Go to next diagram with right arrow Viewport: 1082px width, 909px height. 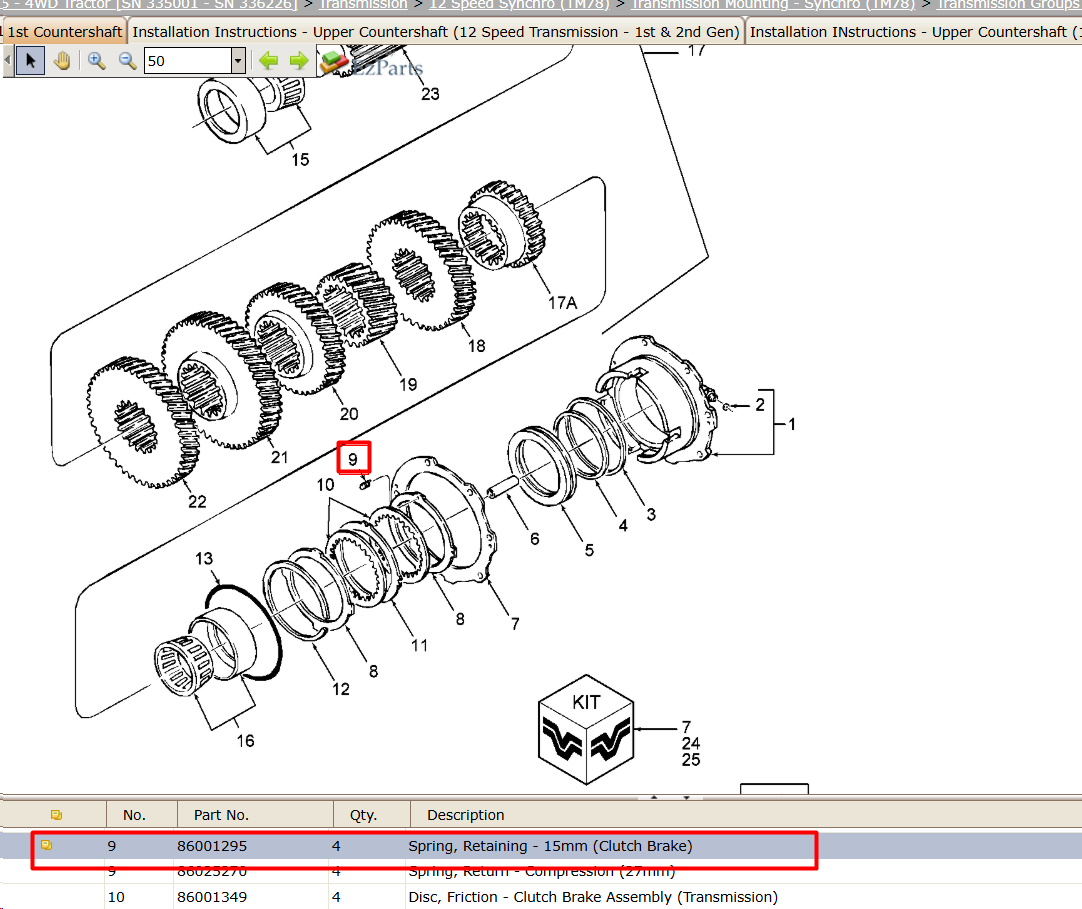299,61
